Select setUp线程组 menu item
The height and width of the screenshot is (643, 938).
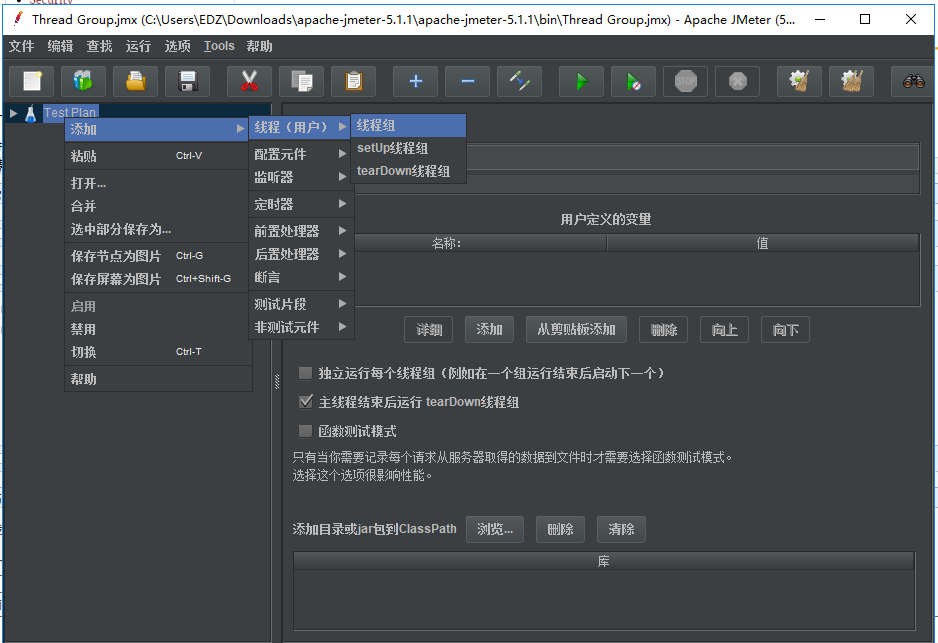click(408, 148)
